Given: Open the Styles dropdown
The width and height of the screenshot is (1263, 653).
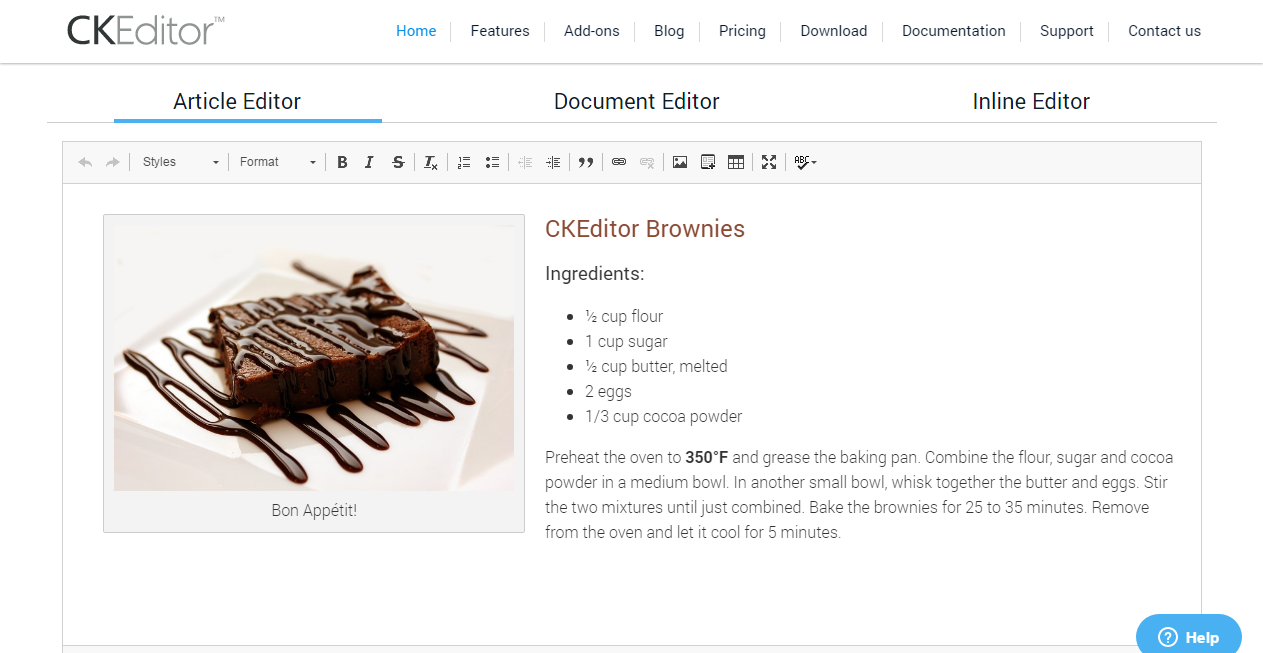Looking at the screenshot, I should [180, 162].
